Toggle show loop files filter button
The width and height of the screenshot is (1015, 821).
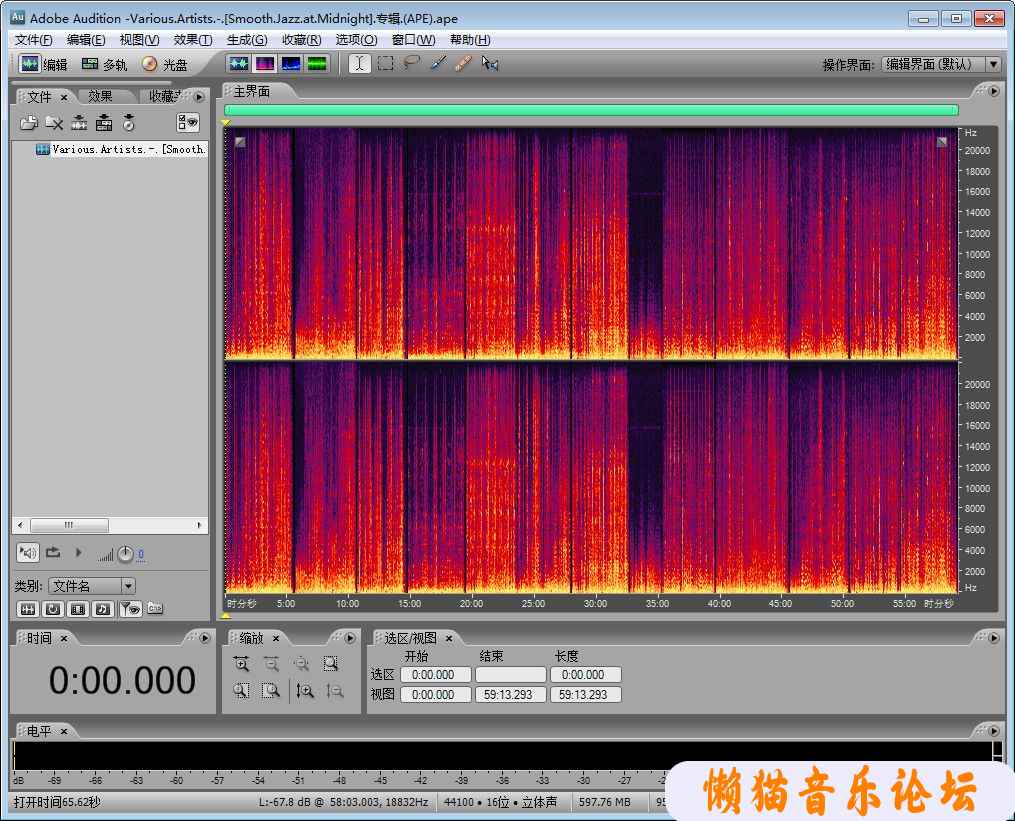(53, 609)
